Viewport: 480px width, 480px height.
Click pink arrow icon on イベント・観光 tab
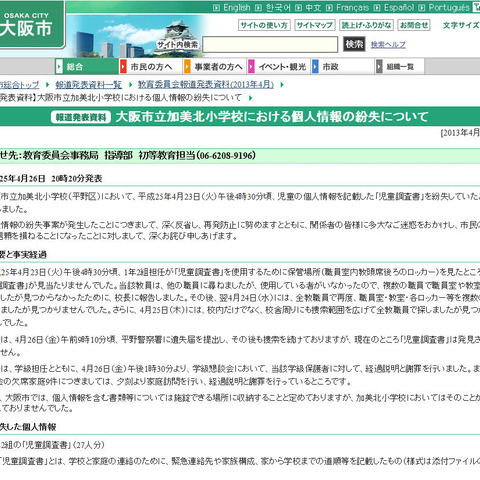pyautogui.click(x=251, y=67)
